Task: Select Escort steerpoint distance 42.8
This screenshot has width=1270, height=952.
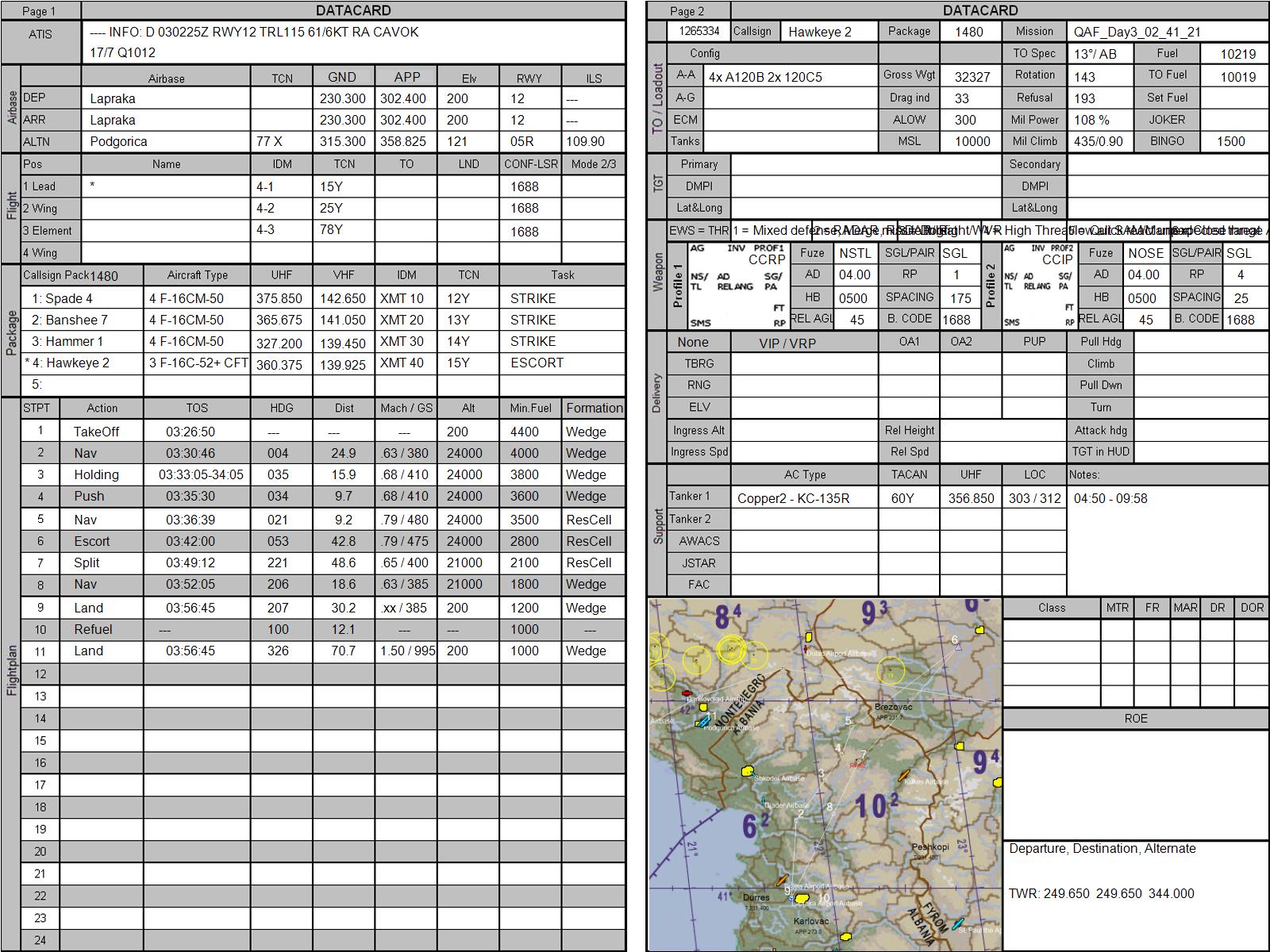Action: pos(344,541)
